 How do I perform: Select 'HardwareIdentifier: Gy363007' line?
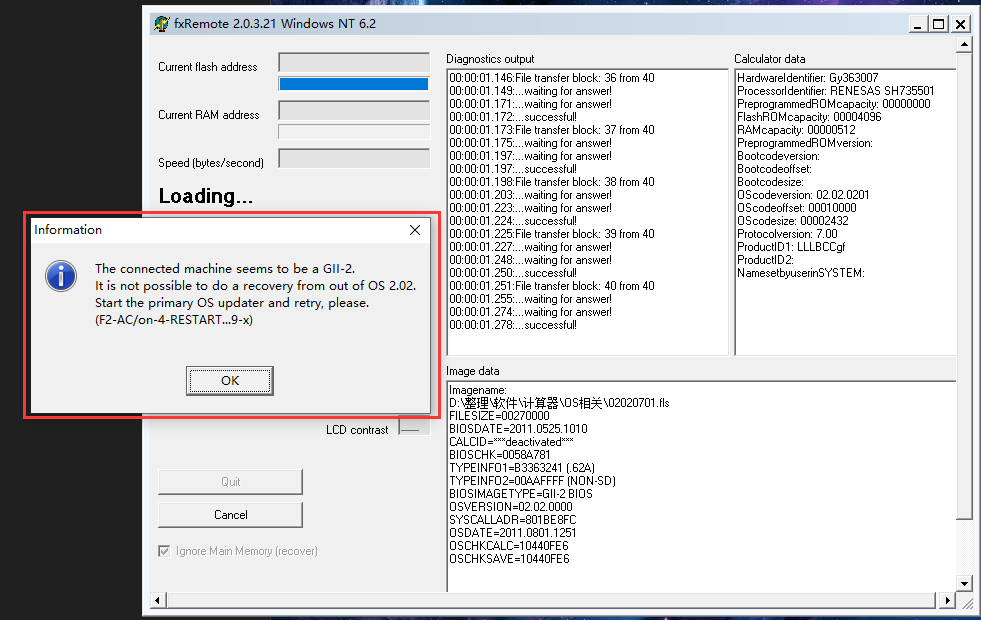pyautogui.click(x=808, y=78)
